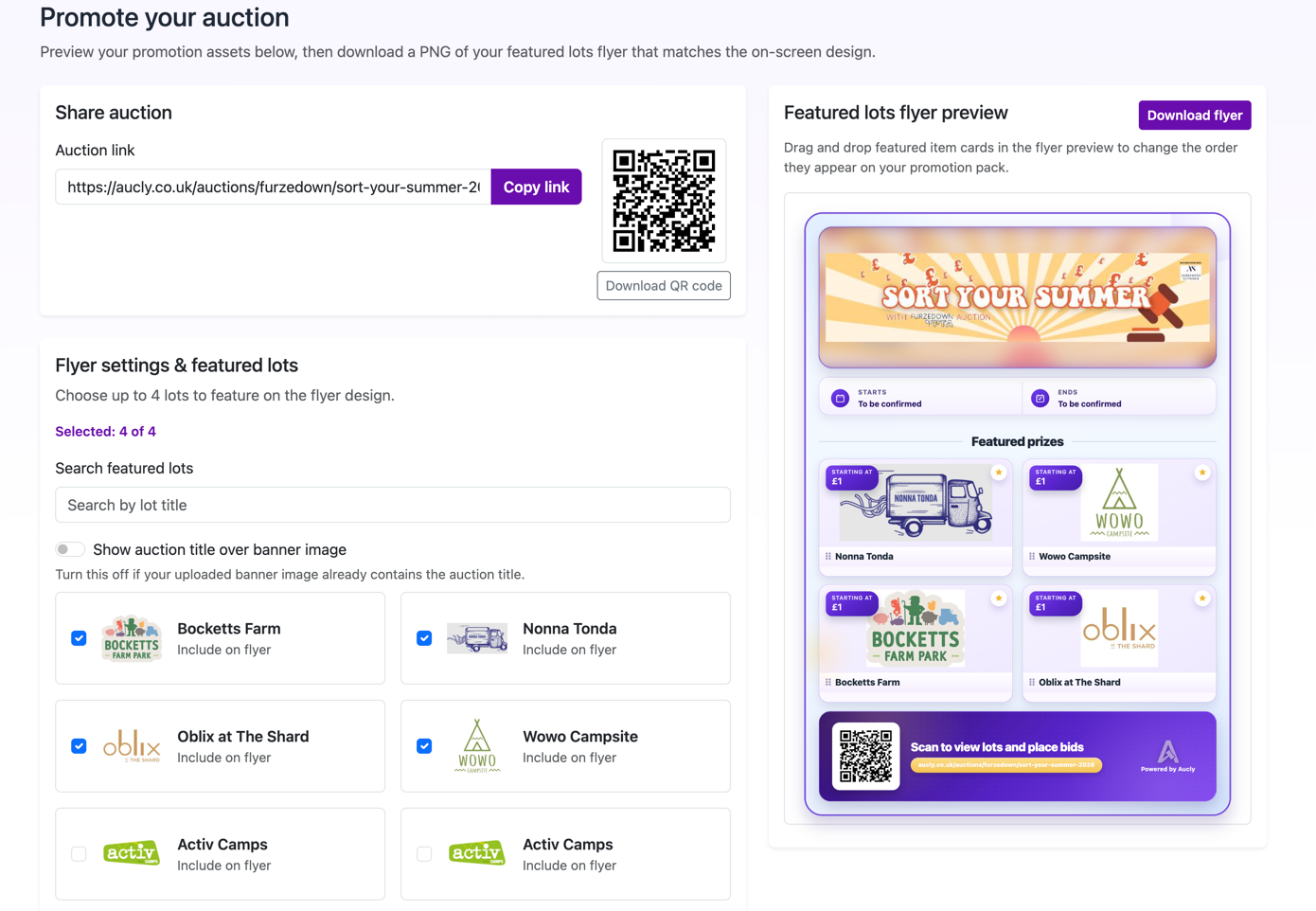Viewport: 1316px width, 911px height.
Task: Uncheck the Wowo Campsite checkbox
Action: click(x=424, y=746)
